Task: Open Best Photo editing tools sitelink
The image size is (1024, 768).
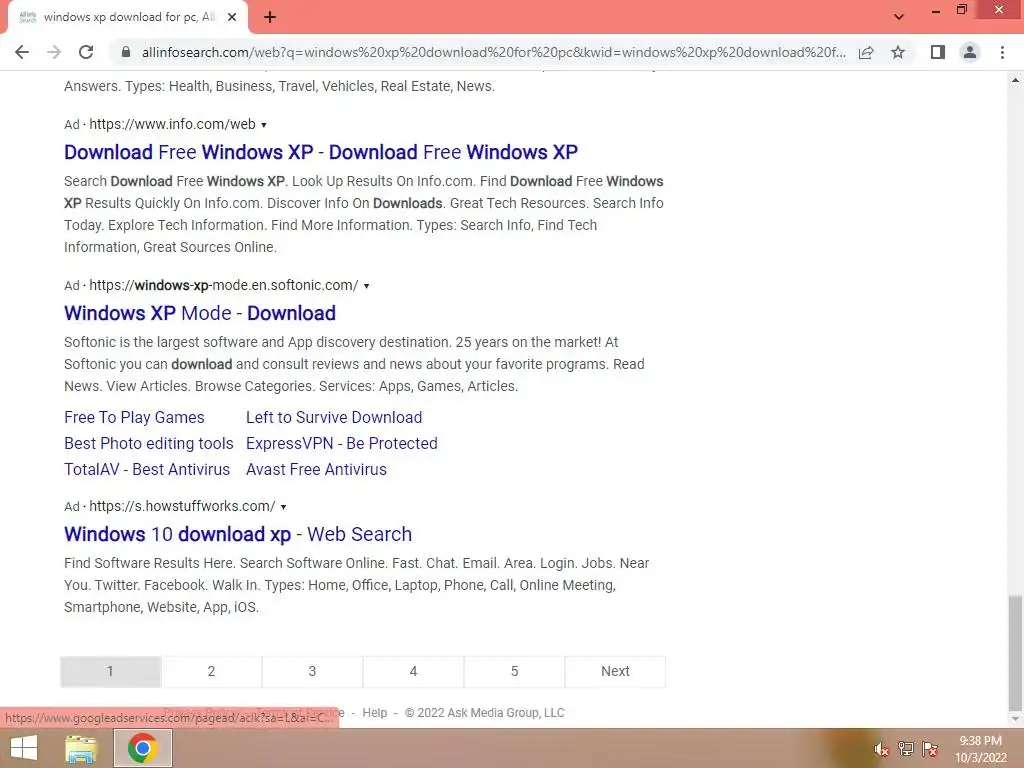Action: (x=148, y=443)
